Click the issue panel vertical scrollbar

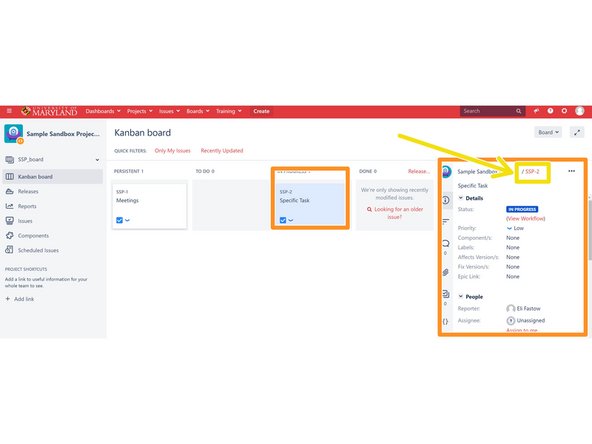(589, 230)
